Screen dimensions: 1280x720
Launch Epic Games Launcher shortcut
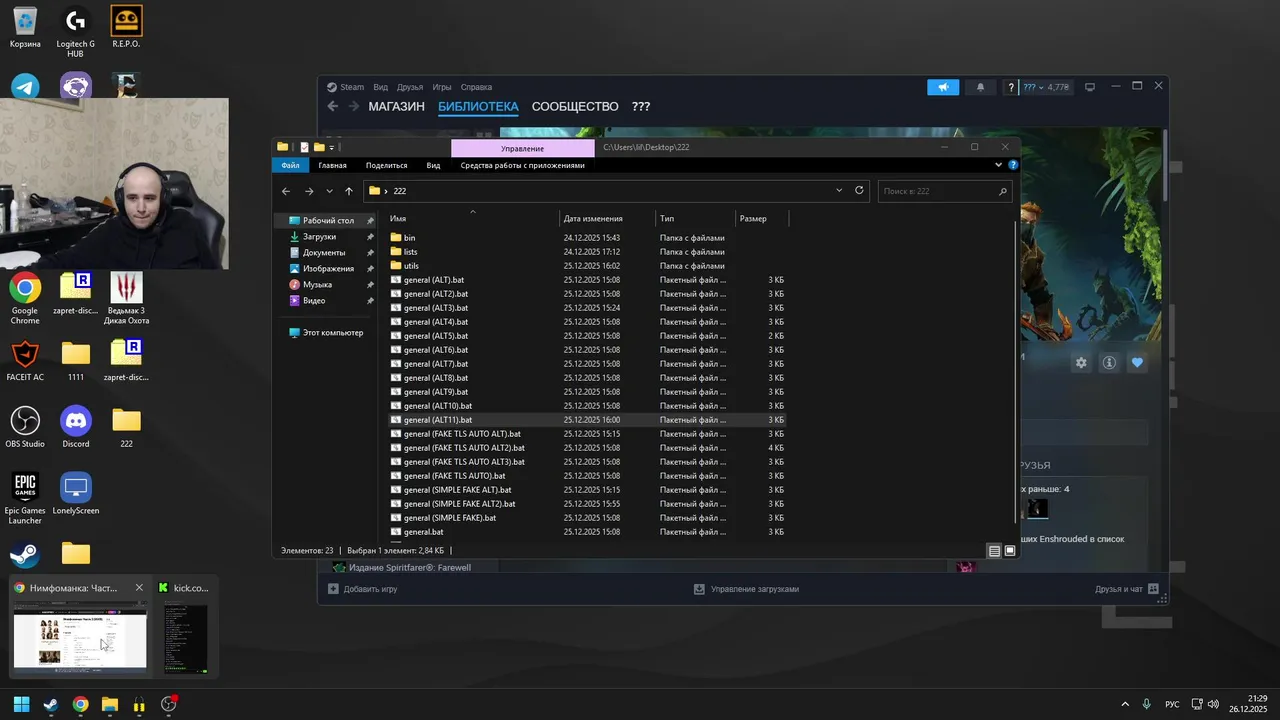[x=25, y=499]
